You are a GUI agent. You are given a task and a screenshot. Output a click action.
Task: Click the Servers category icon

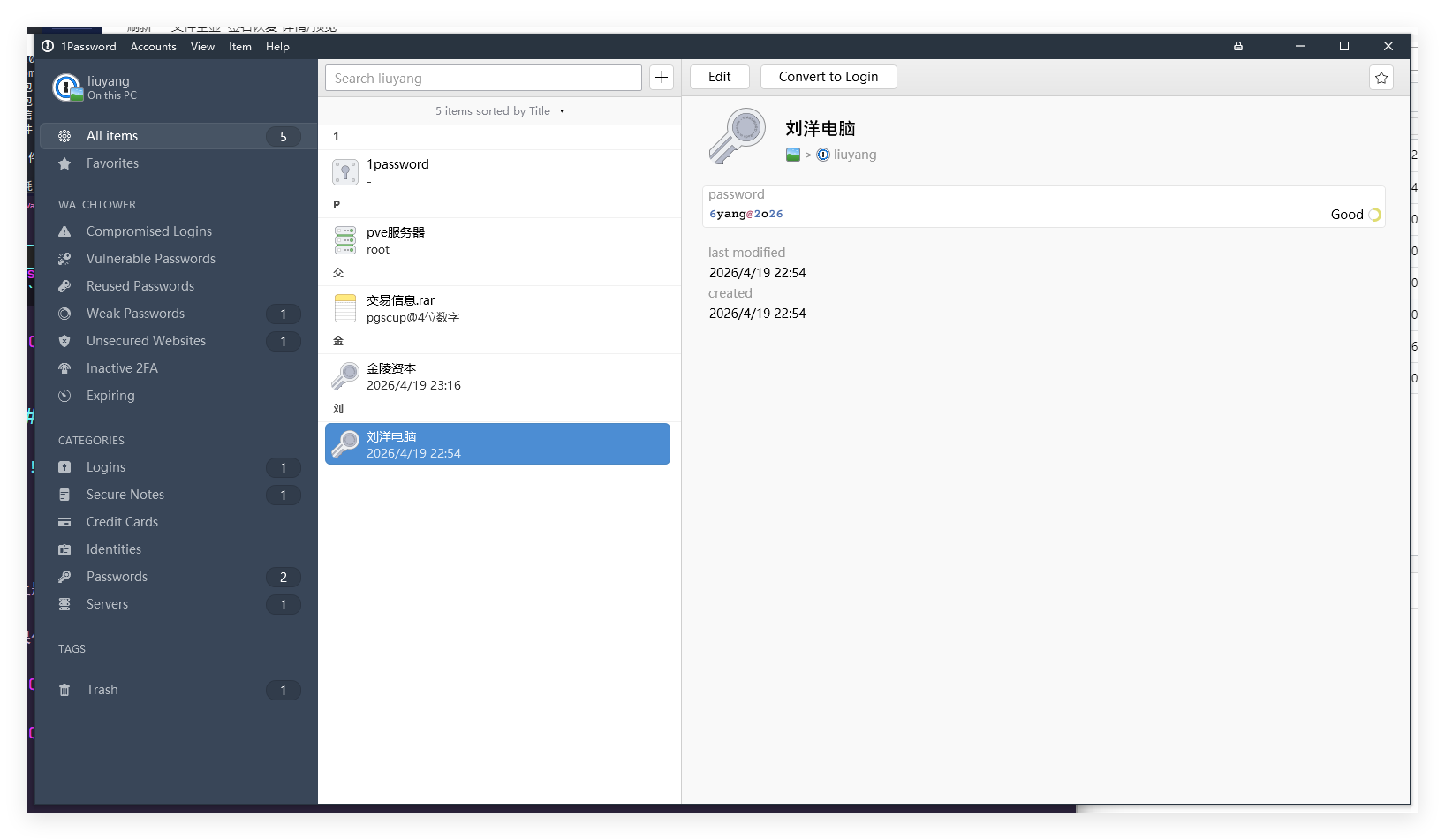point(64,604)
